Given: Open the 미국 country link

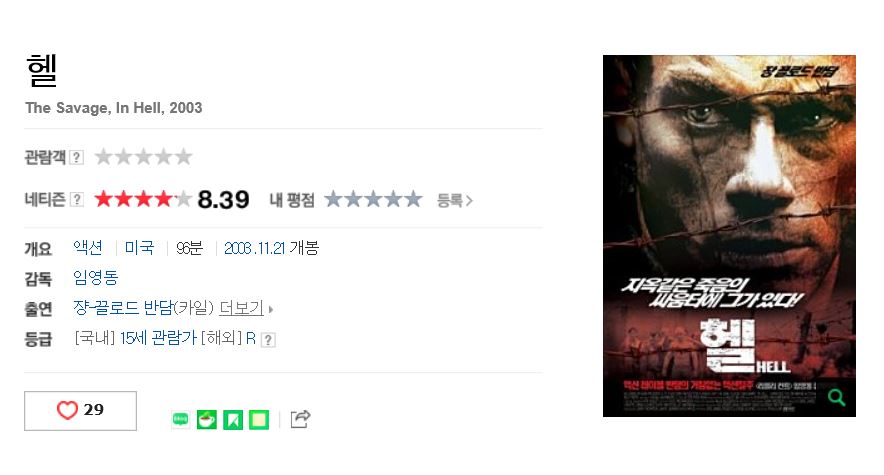Looking at the screenshot, I should click(x=139, y=248).
